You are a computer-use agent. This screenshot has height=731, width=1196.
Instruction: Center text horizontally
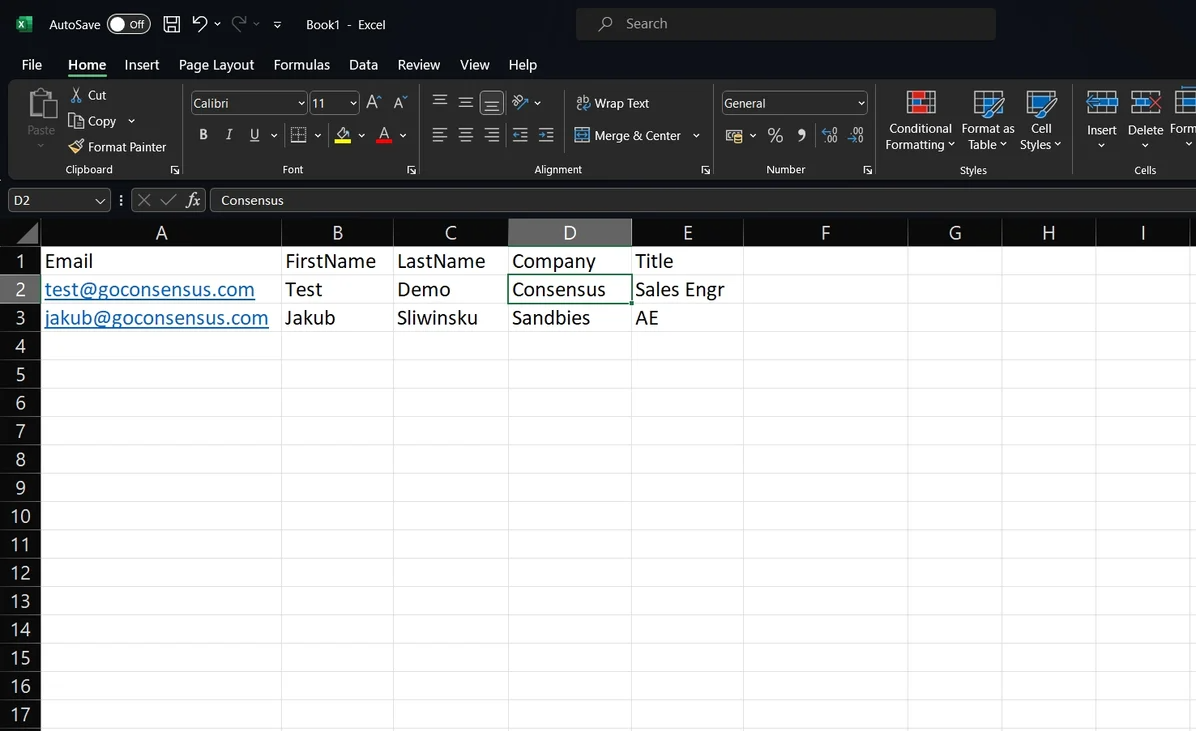(x=465, y=135)
